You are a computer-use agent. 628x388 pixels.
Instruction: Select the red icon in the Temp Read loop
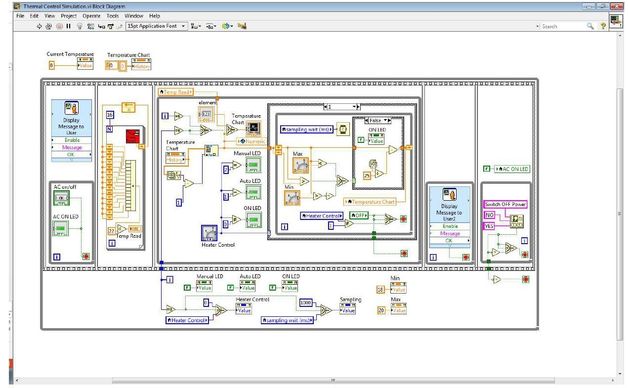click(x=133, y=136)
